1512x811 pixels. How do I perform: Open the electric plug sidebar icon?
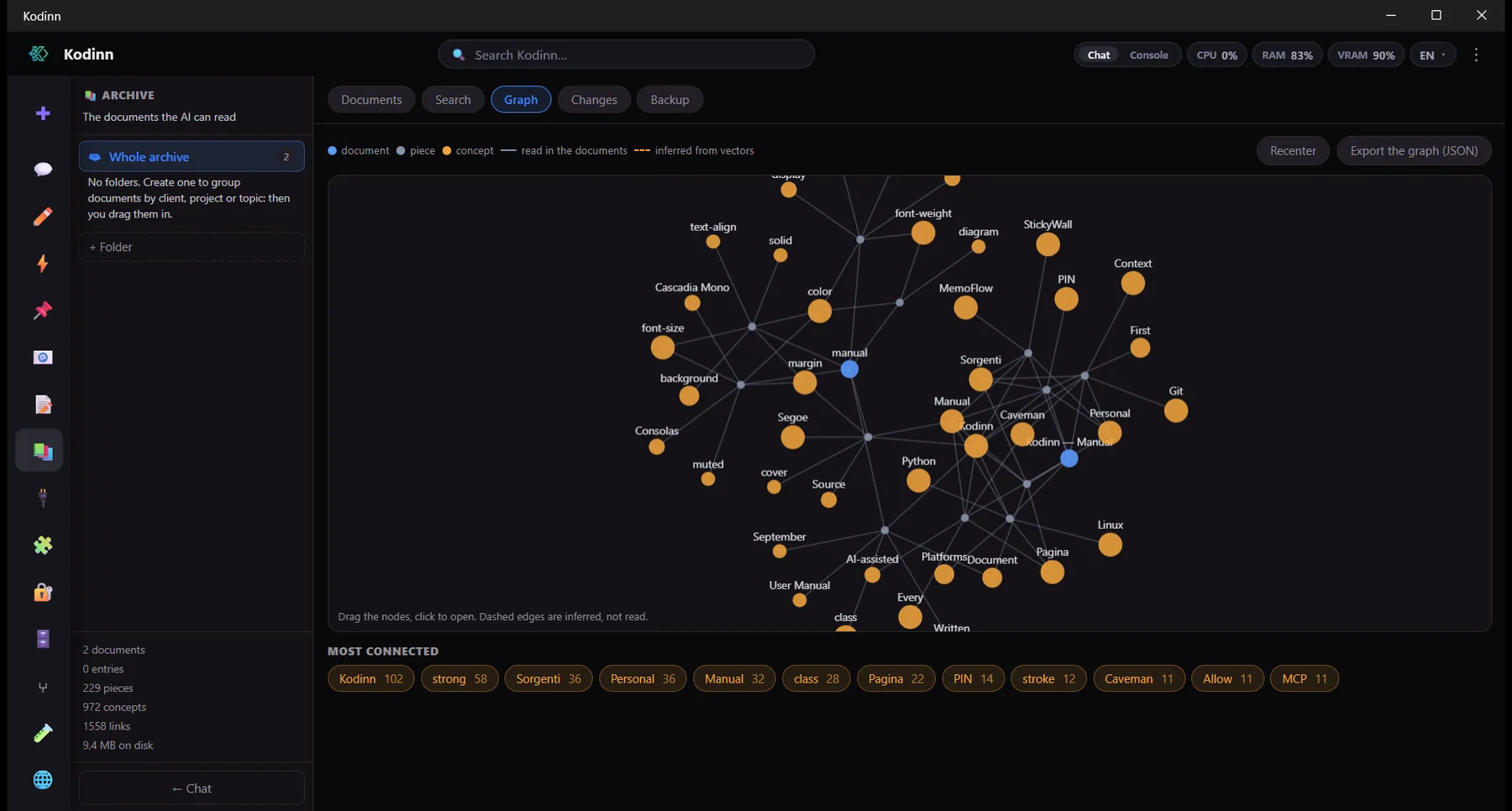(43, 498)
